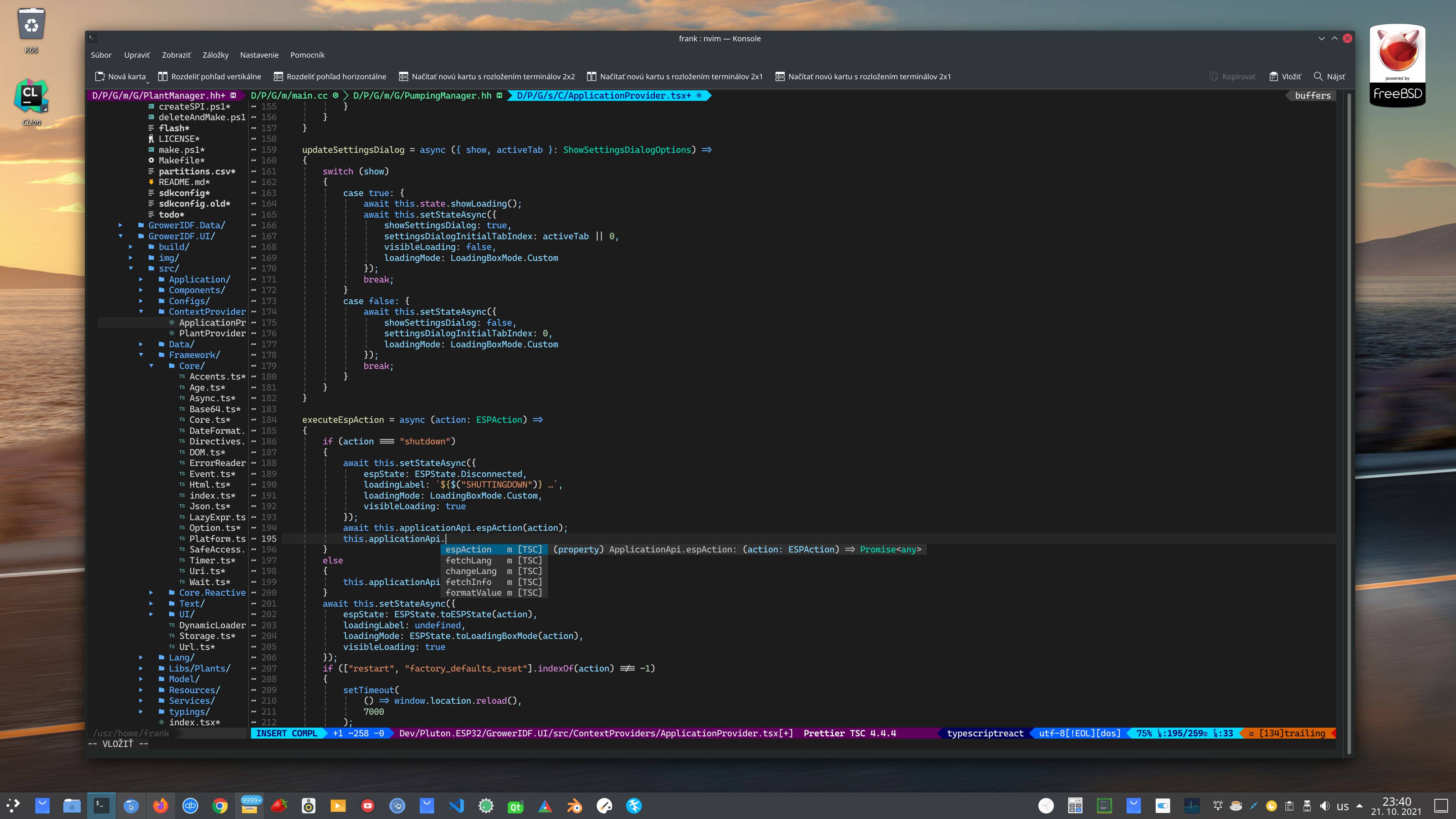Expand the build folder arrow
The height and width of the screenshot is (819, 1456).
point(130,246)
